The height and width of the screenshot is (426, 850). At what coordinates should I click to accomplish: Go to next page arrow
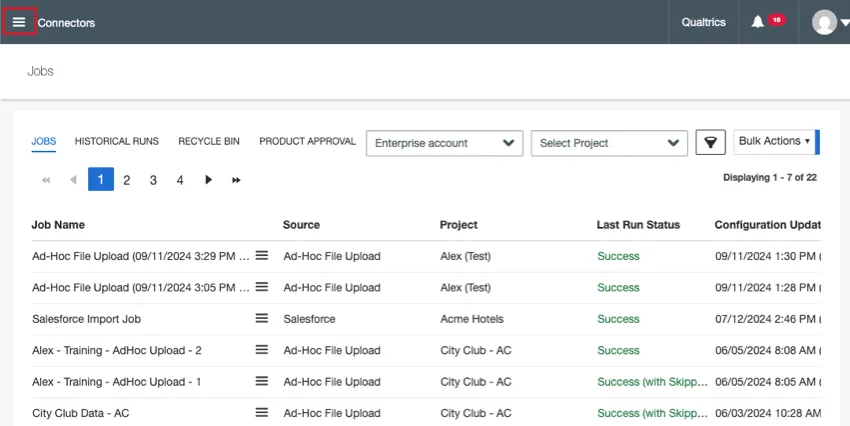point(209,180)
